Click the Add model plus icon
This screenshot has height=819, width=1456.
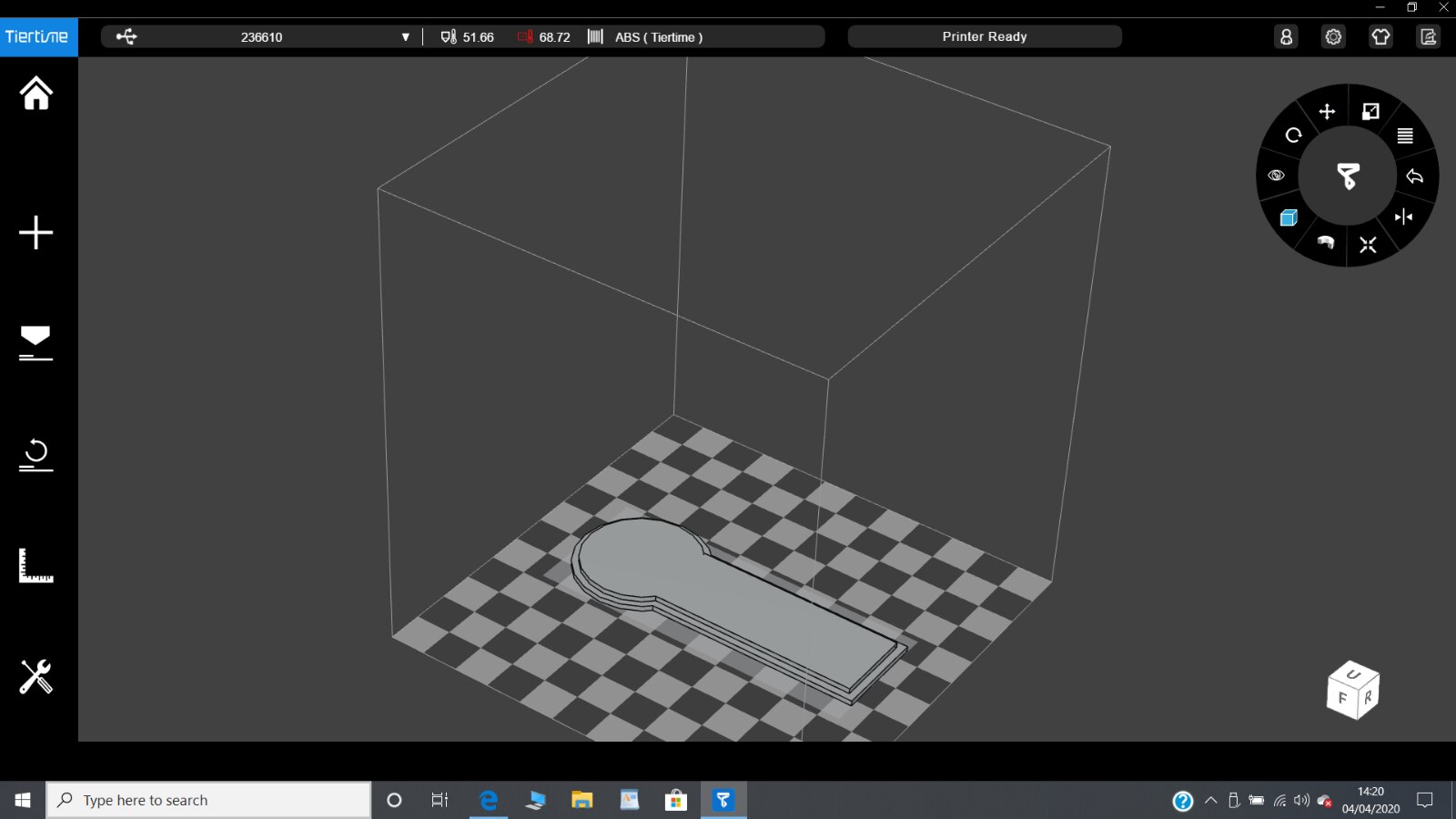point(36,233)
